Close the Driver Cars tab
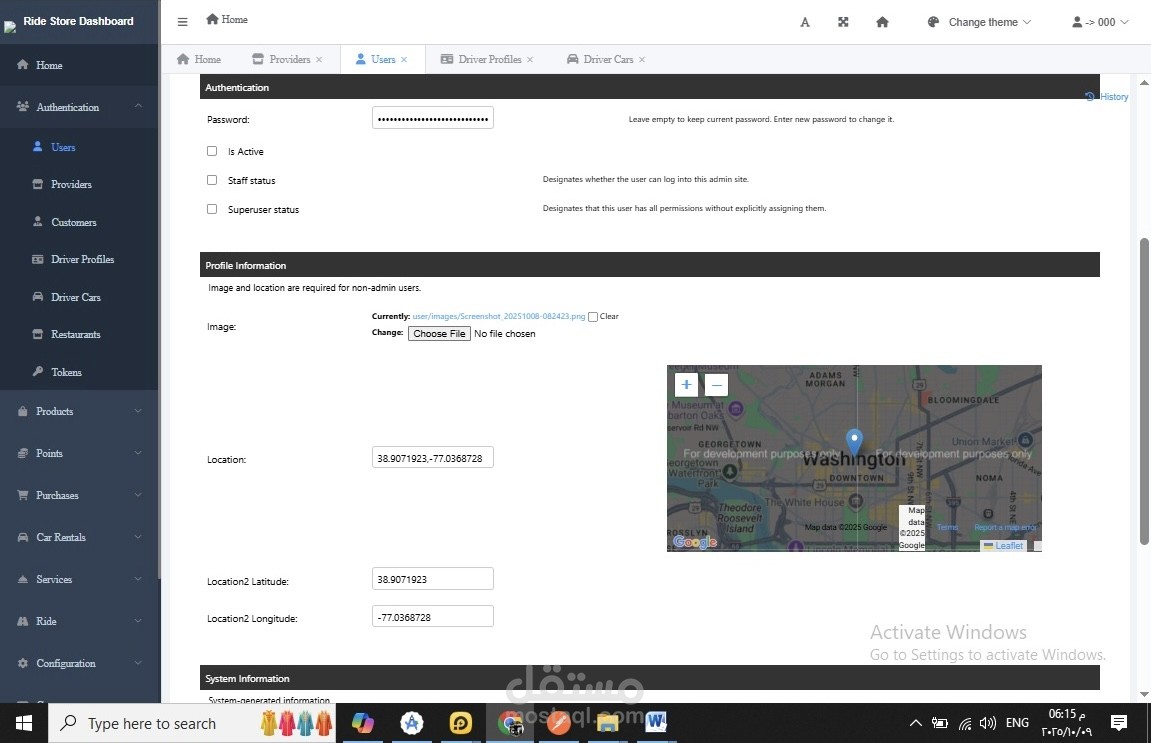1151x743 pixels. (x=642, y=59)
